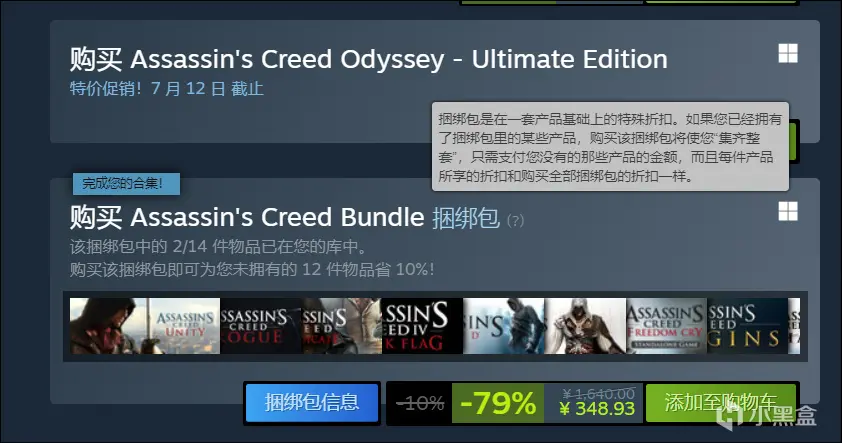The image size is (842, 443).
Task: Click Windows platform icon on Odyssey Ultimate Edition
Action: 788,53
